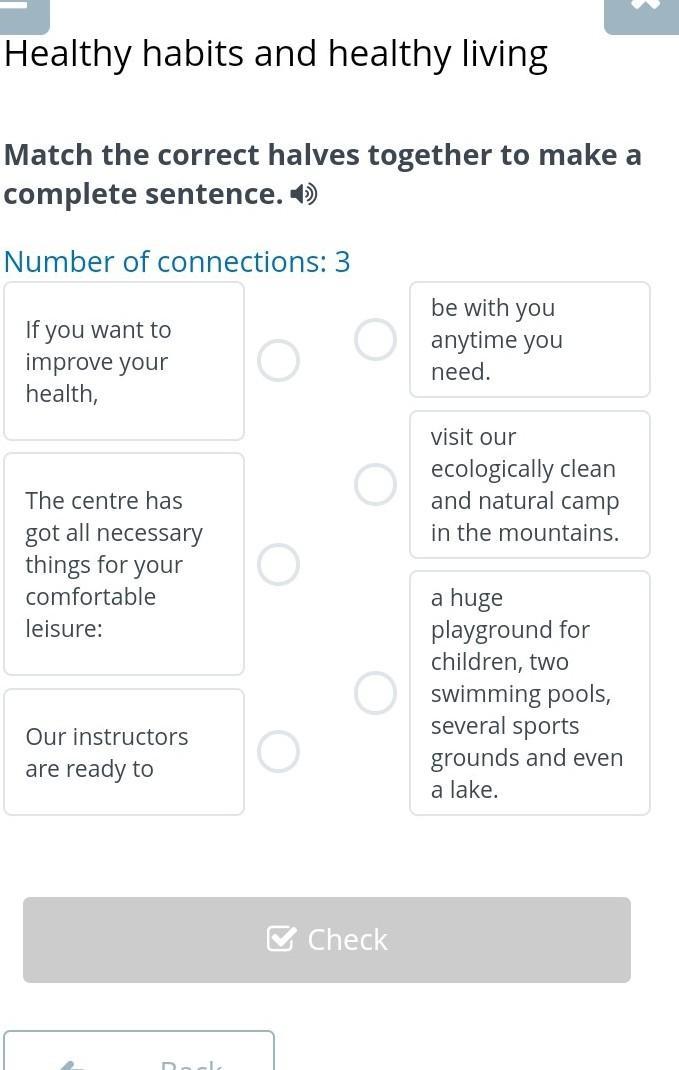Click the 'visit our ecologically clean' card
The height and width of the screenshot is (1070, 679).
point(529,484)
